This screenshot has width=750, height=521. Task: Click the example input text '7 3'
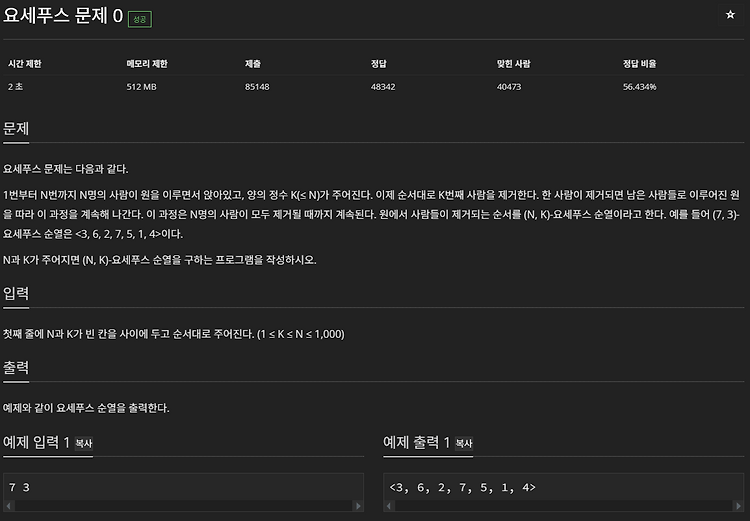pos(19,488)
